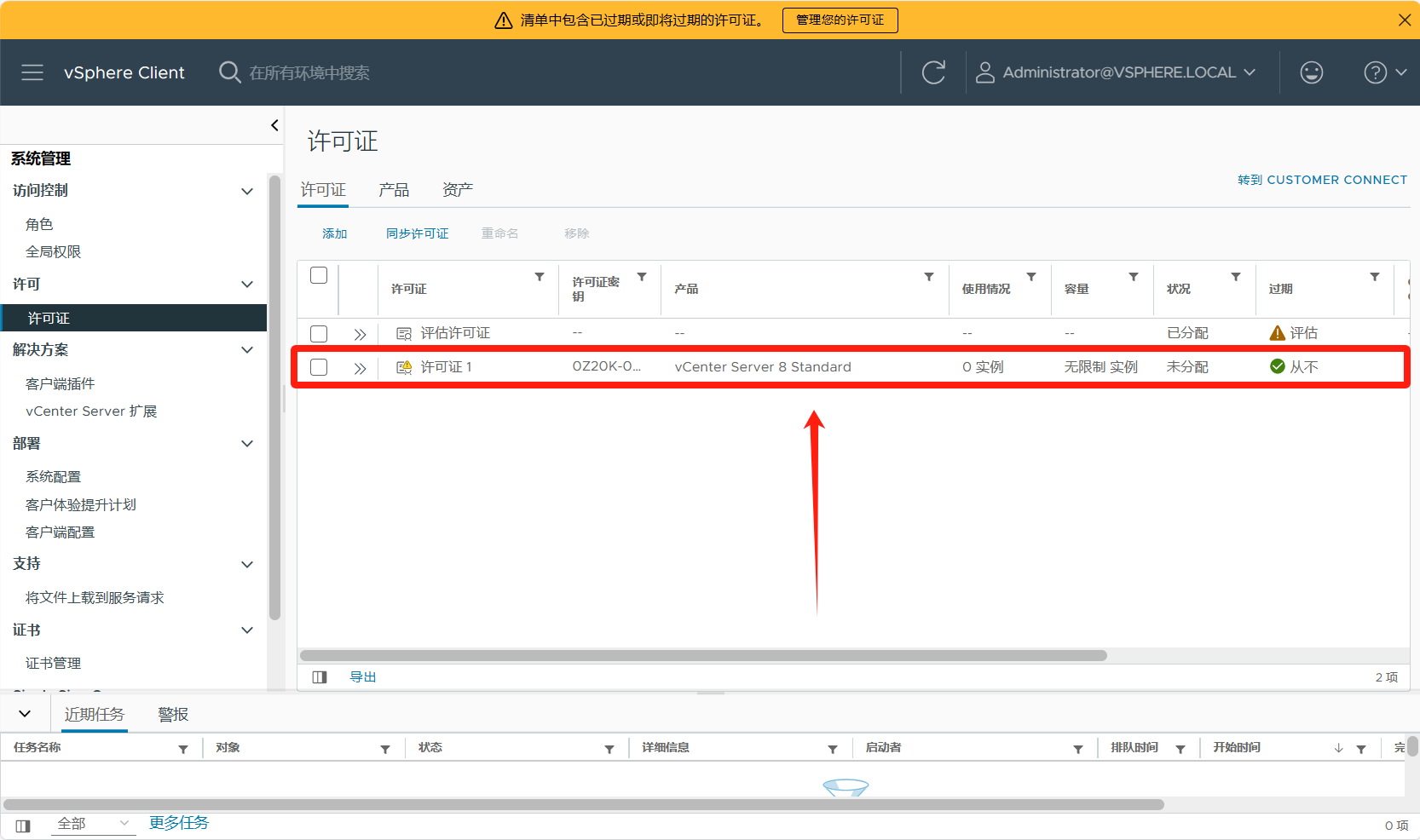Switch to the 警报 tab
Image resolution: width=1420 pixels, height=840 pixels.
(x=173, y=715)
